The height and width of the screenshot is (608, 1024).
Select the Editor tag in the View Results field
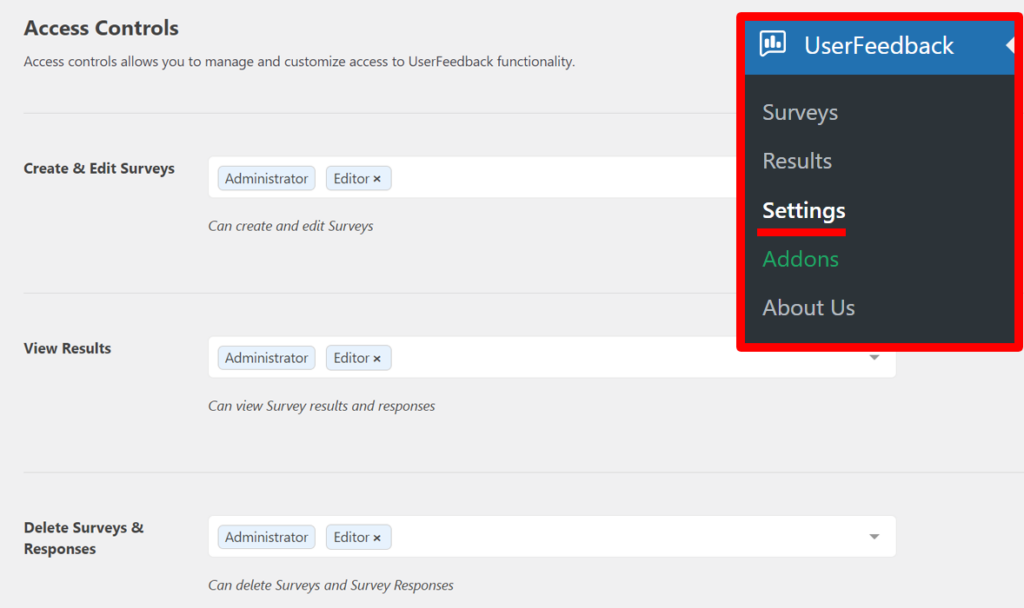coord(352,357)
